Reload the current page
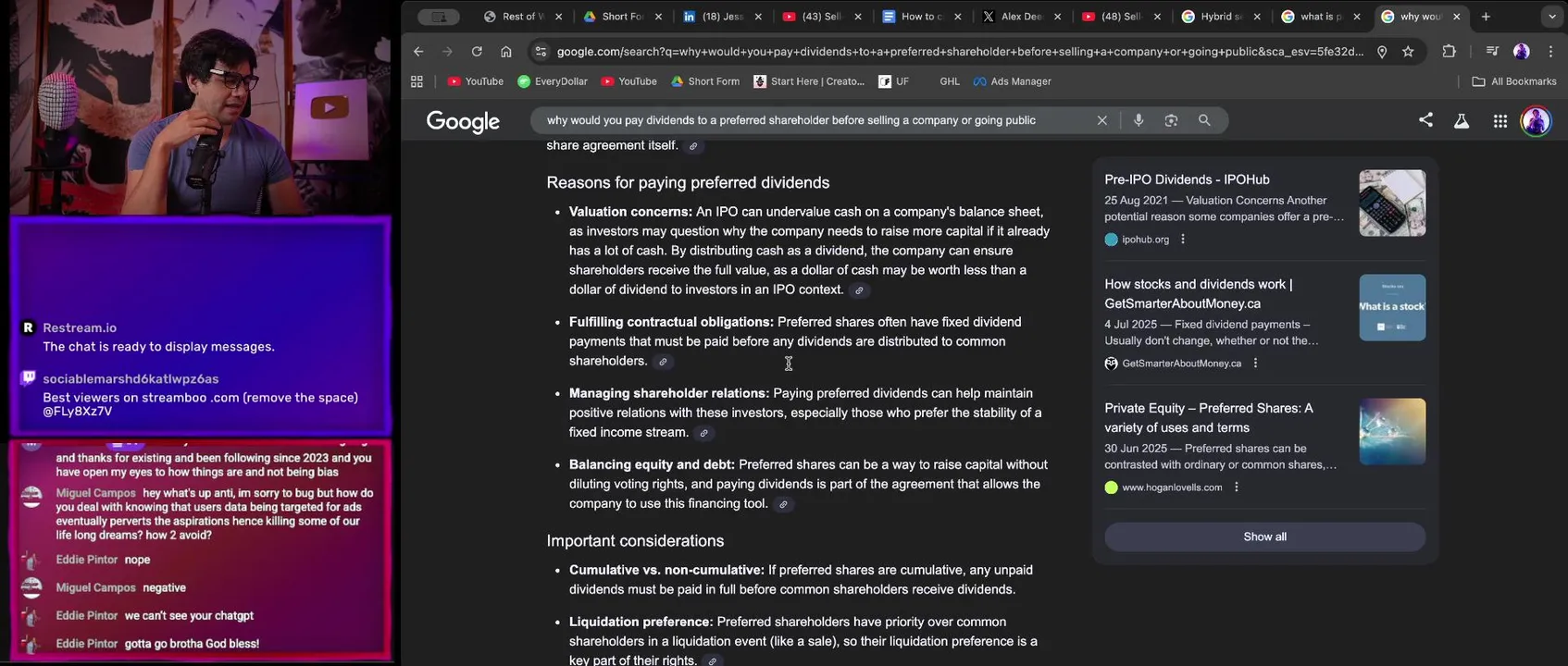This screenshot has height=666, width=1568. (477, 52)
